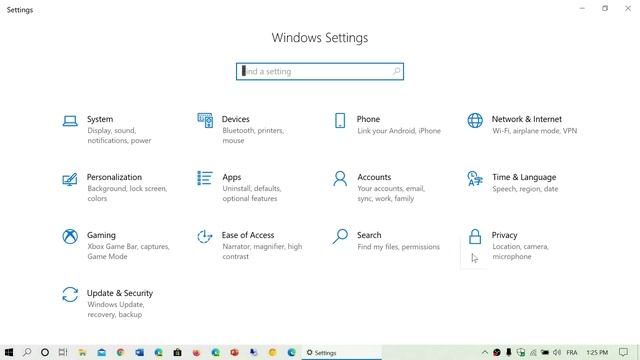Select the Accounts person icon
This screenshot has height=360, width=640.
[x=340, y=179]
